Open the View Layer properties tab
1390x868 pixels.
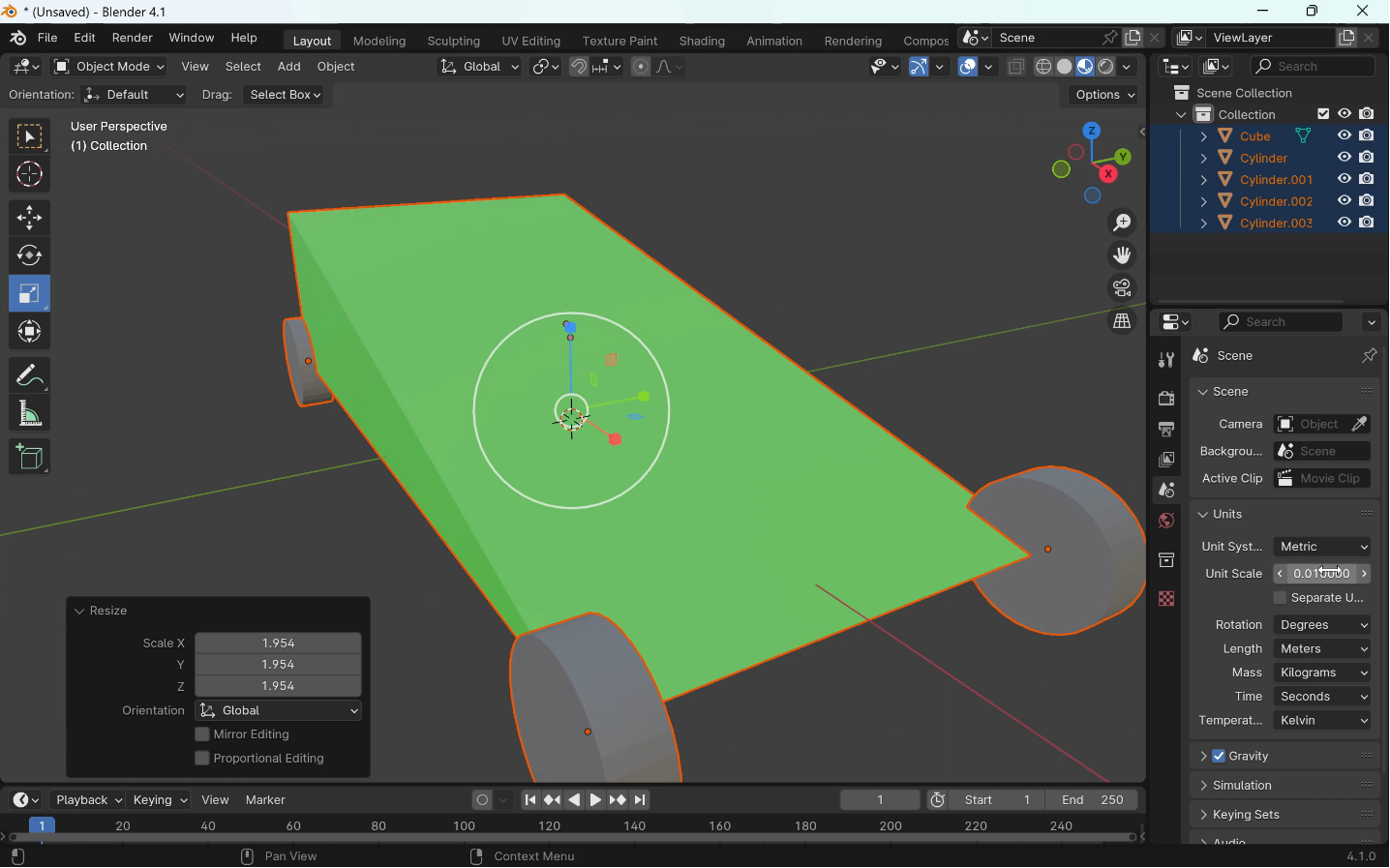coord(1166,461)
